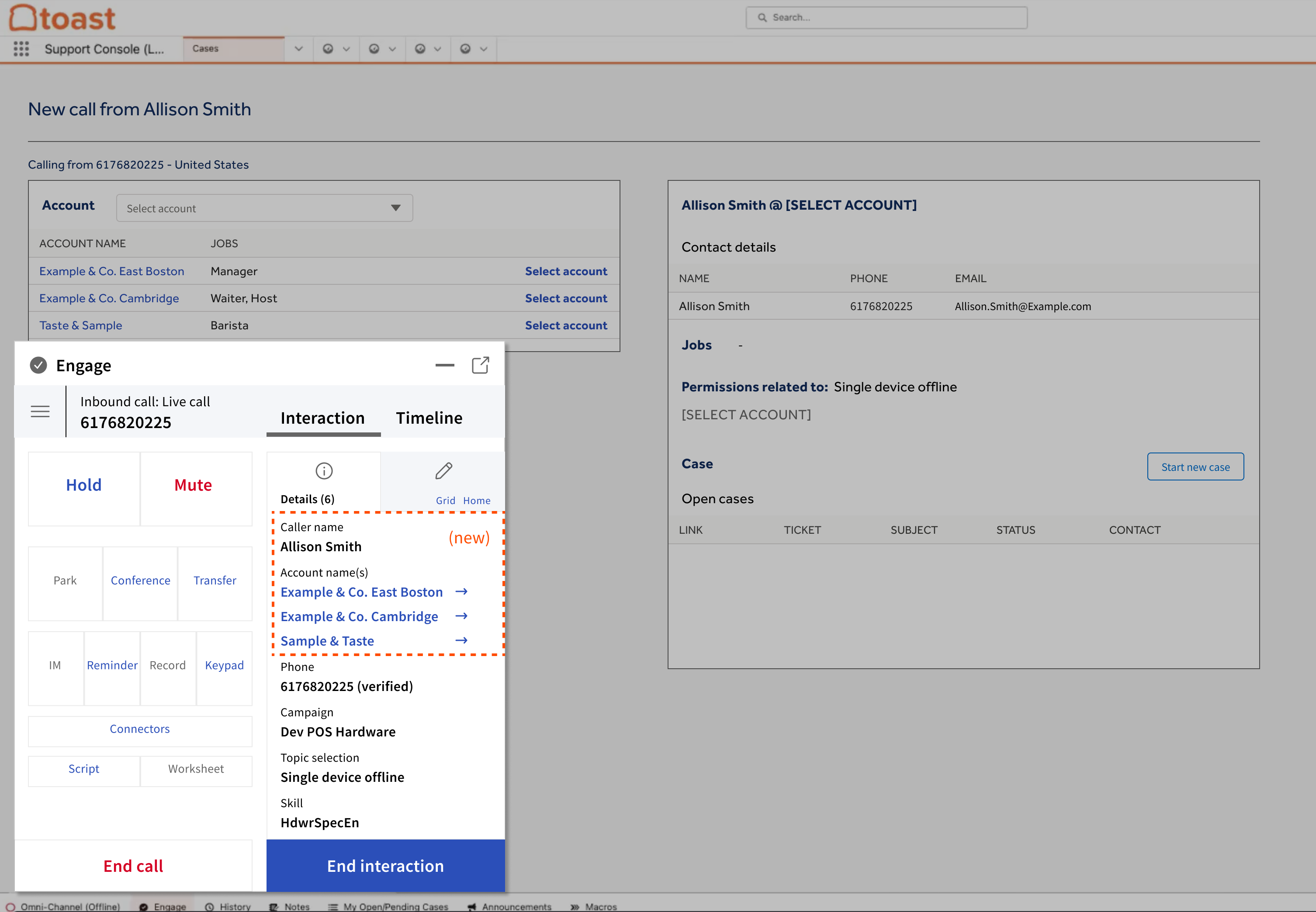
Task: Click End interaction button
Action: pos(386,866)
